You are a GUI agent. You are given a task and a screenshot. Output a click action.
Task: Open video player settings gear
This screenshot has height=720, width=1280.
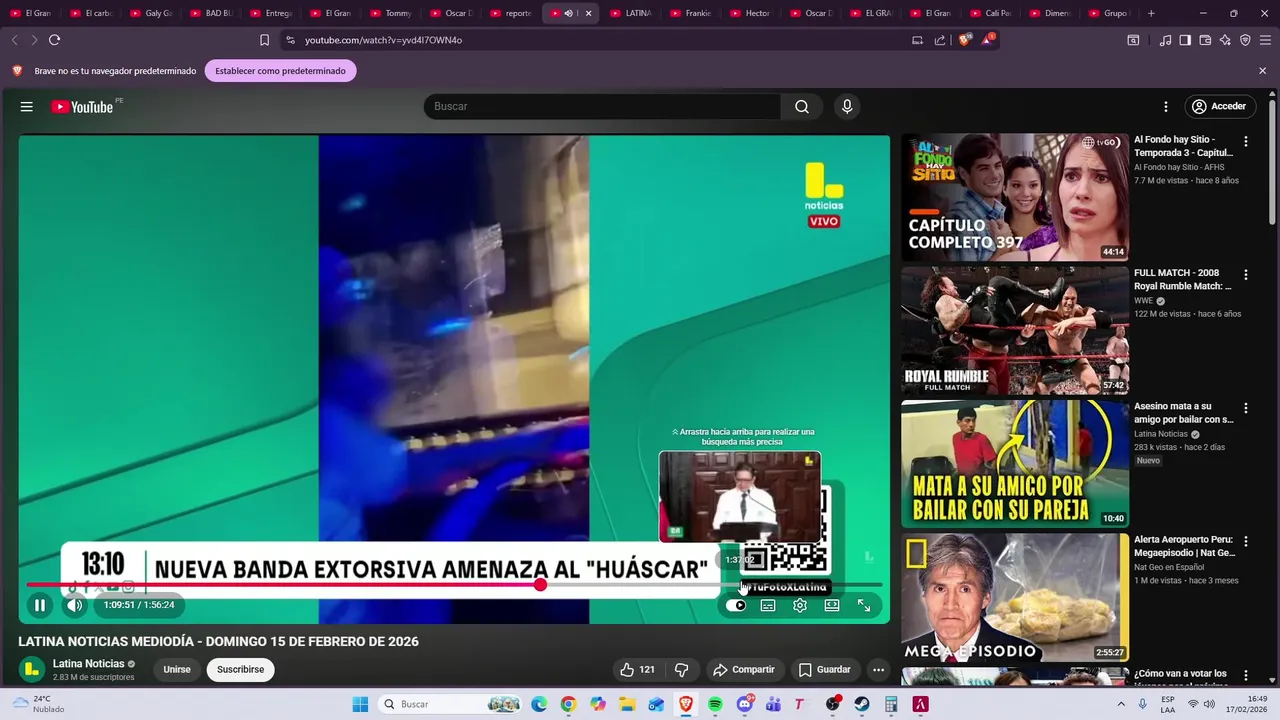800,605
